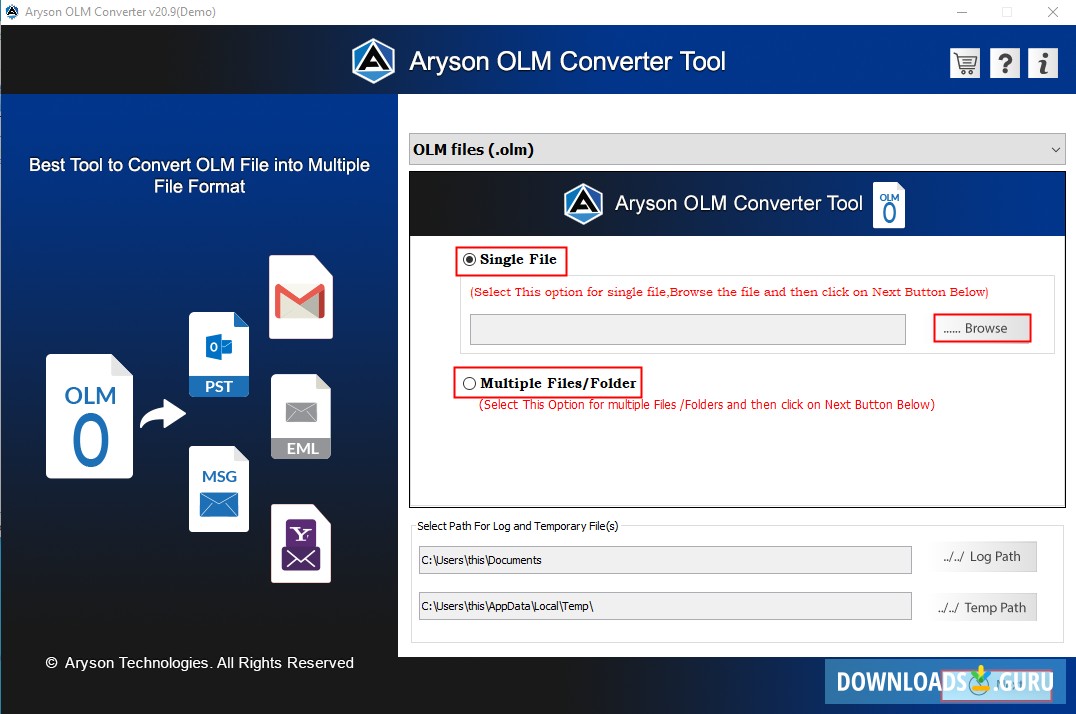Choose the Multiple Files/Folder option
Screen dimensions: 1076x714
point(469,382)
